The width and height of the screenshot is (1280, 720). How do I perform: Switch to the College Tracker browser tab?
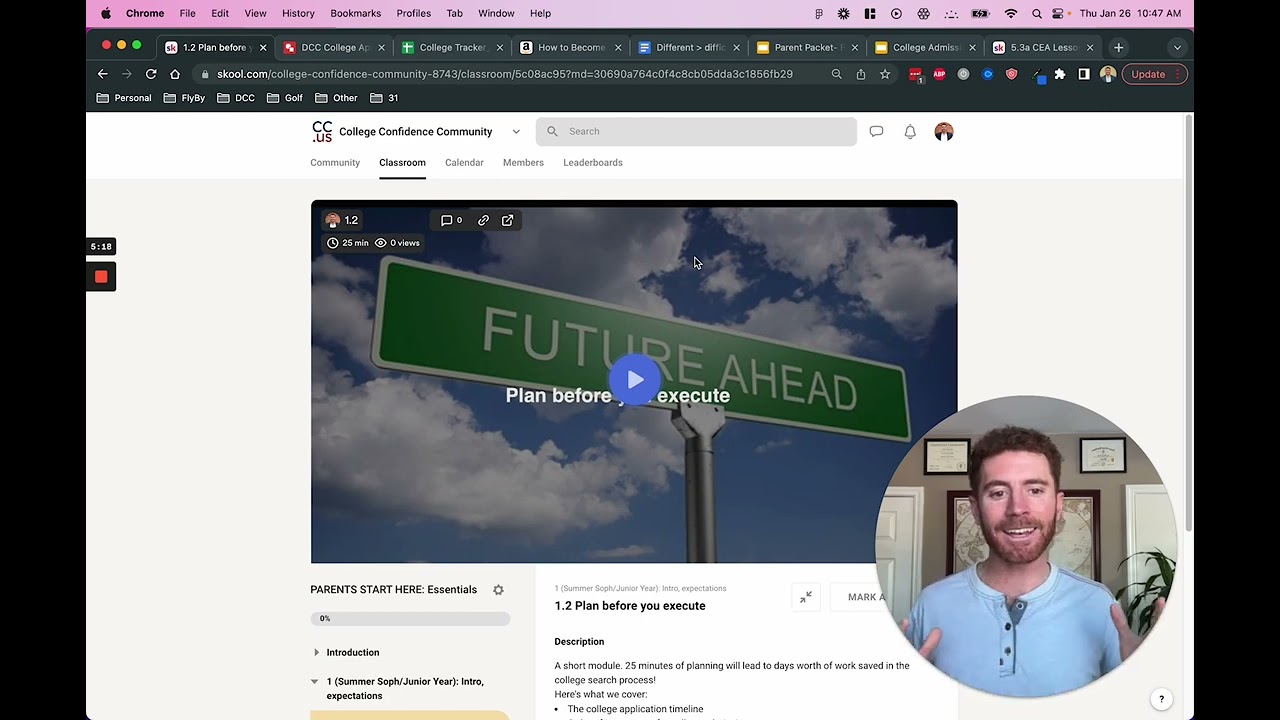coord(451,47)
